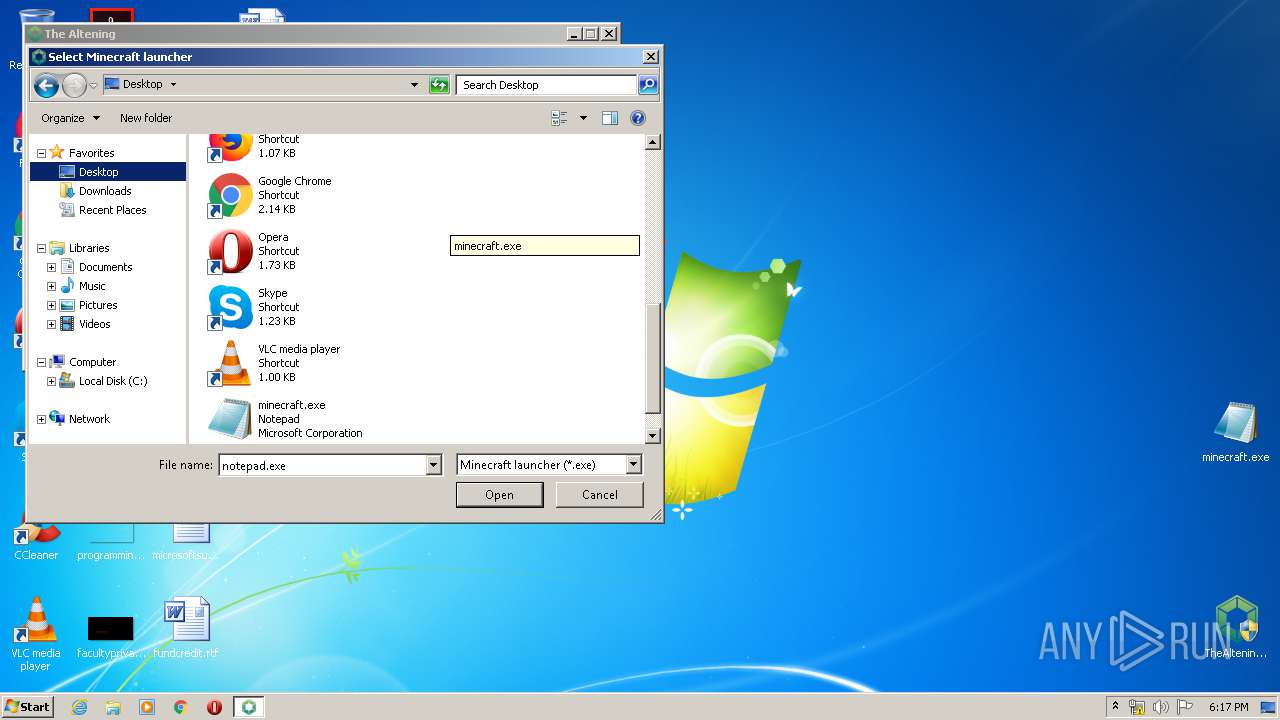This screenshot has height=720, width=1280.
Task: Click the File name input field
Action: click(322, 465)
